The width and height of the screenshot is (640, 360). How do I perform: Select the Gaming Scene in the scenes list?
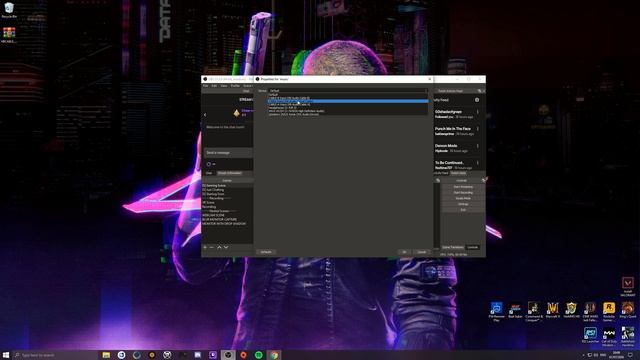227,186
